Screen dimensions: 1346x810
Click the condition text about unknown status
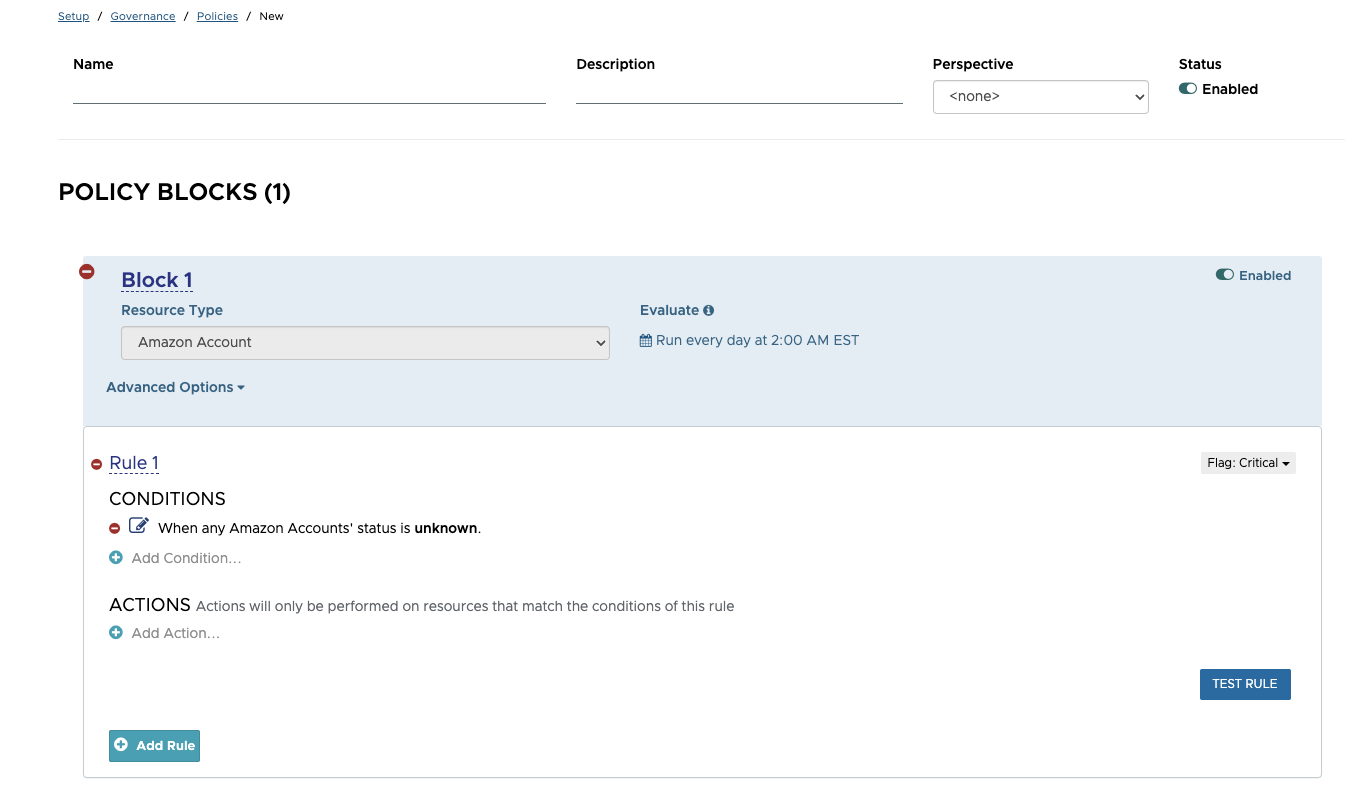click(x=320, y=528)
